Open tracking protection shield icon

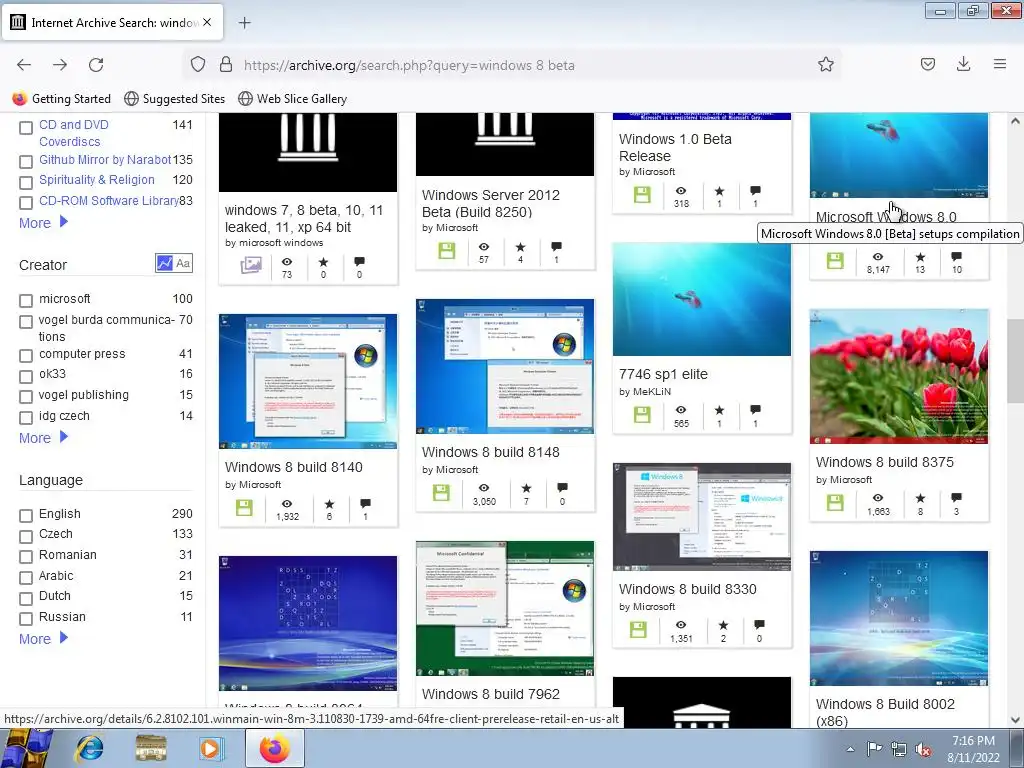[x=198, y=65]
